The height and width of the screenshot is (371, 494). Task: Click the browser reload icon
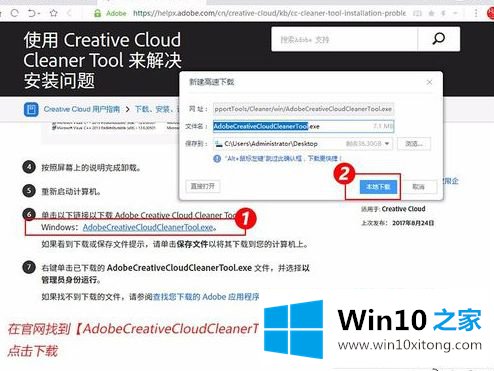pos(14,13)
